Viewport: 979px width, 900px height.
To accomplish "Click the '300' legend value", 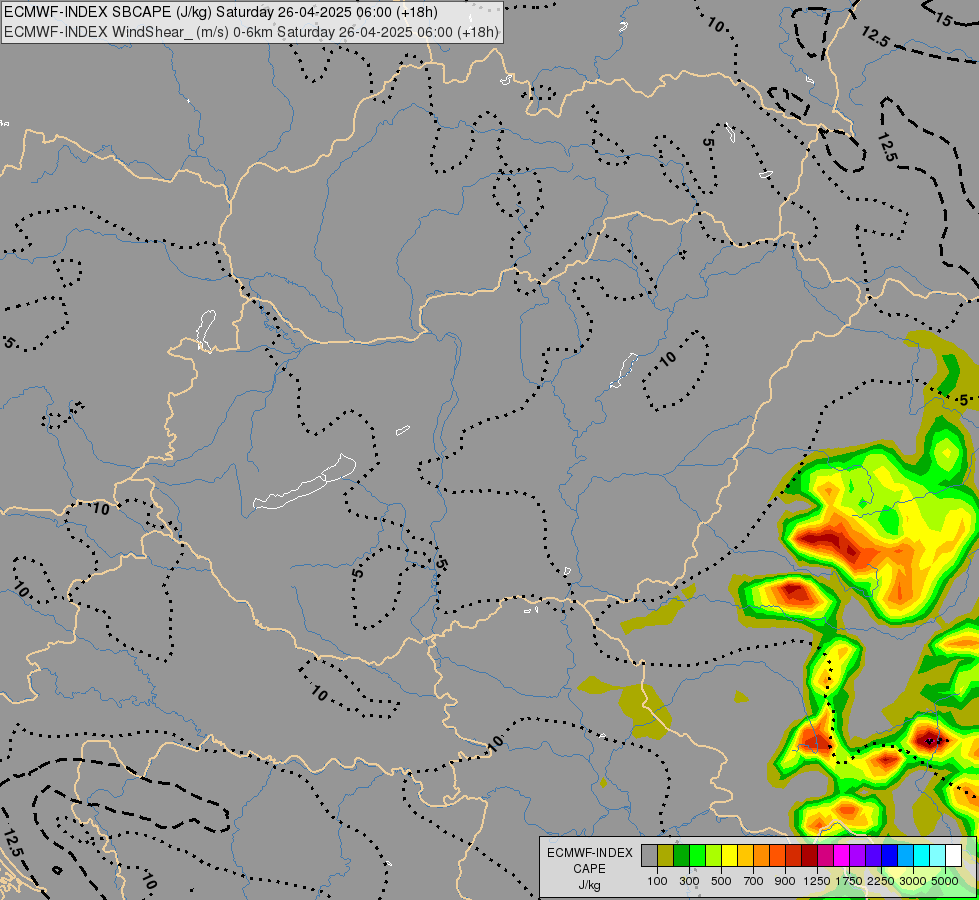I will tap(689, 881).
